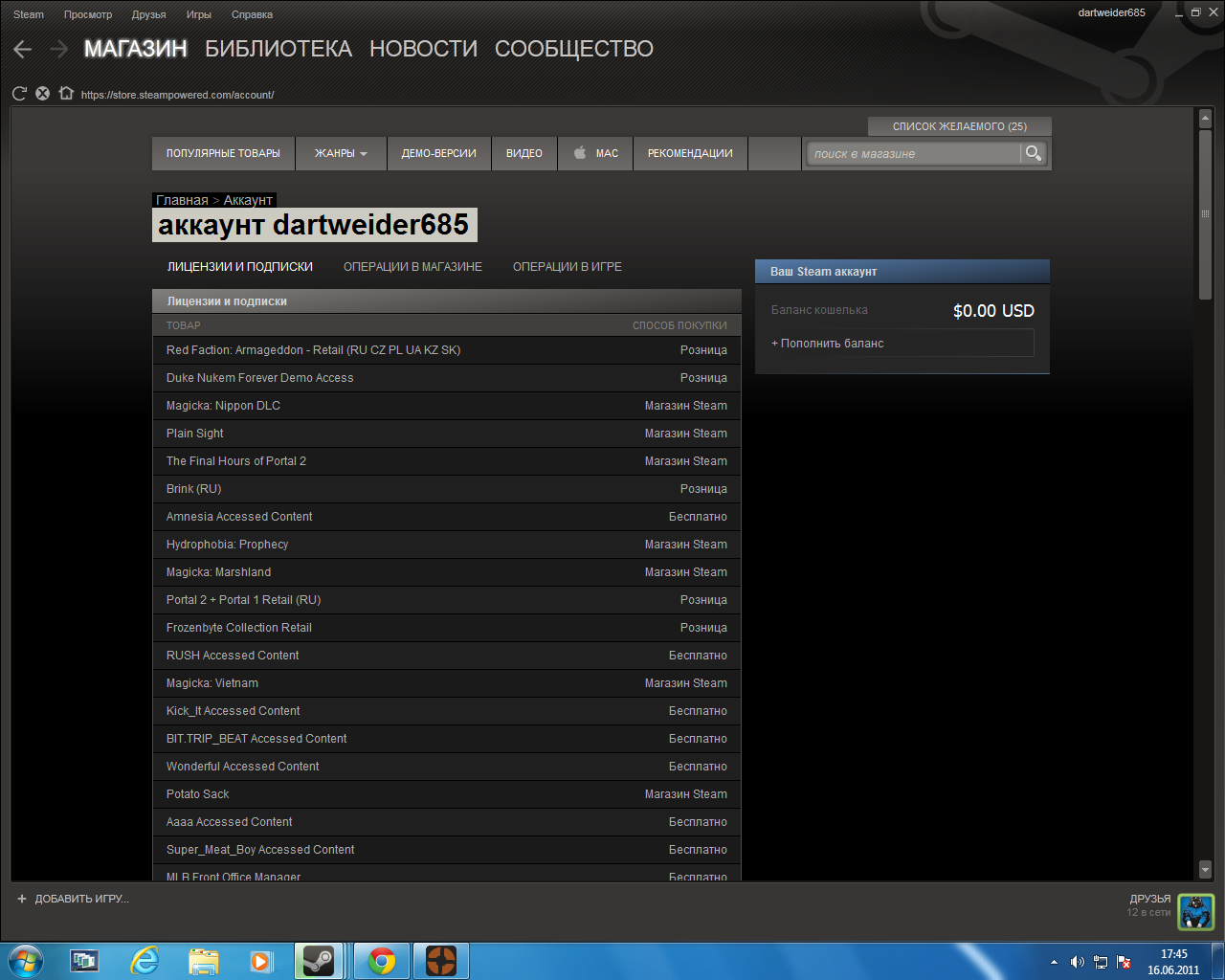Go back with the left arrow

pyautogui.click(x=23, y=49)
